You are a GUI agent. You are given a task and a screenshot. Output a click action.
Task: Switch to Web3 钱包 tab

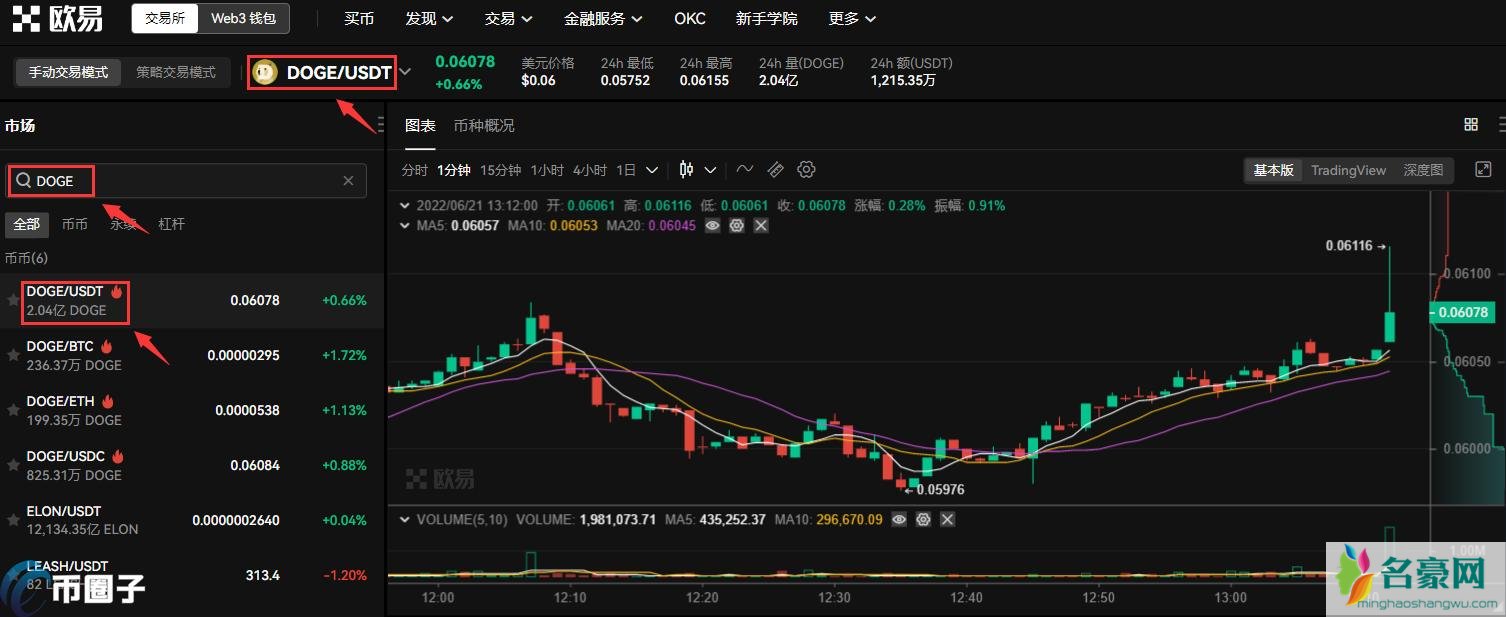pyautogui.click(x=243, y=18)
